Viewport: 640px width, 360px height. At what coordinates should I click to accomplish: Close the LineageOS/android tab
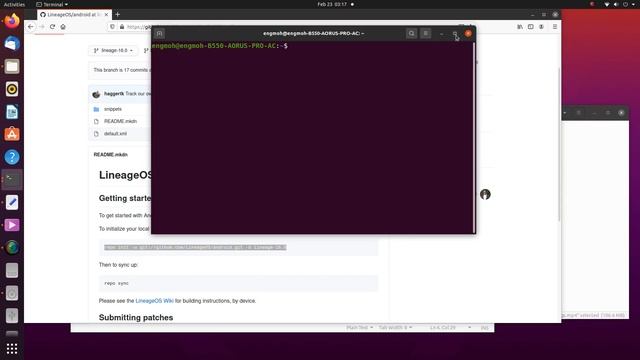pyautogui.click(x=106, y=14)
